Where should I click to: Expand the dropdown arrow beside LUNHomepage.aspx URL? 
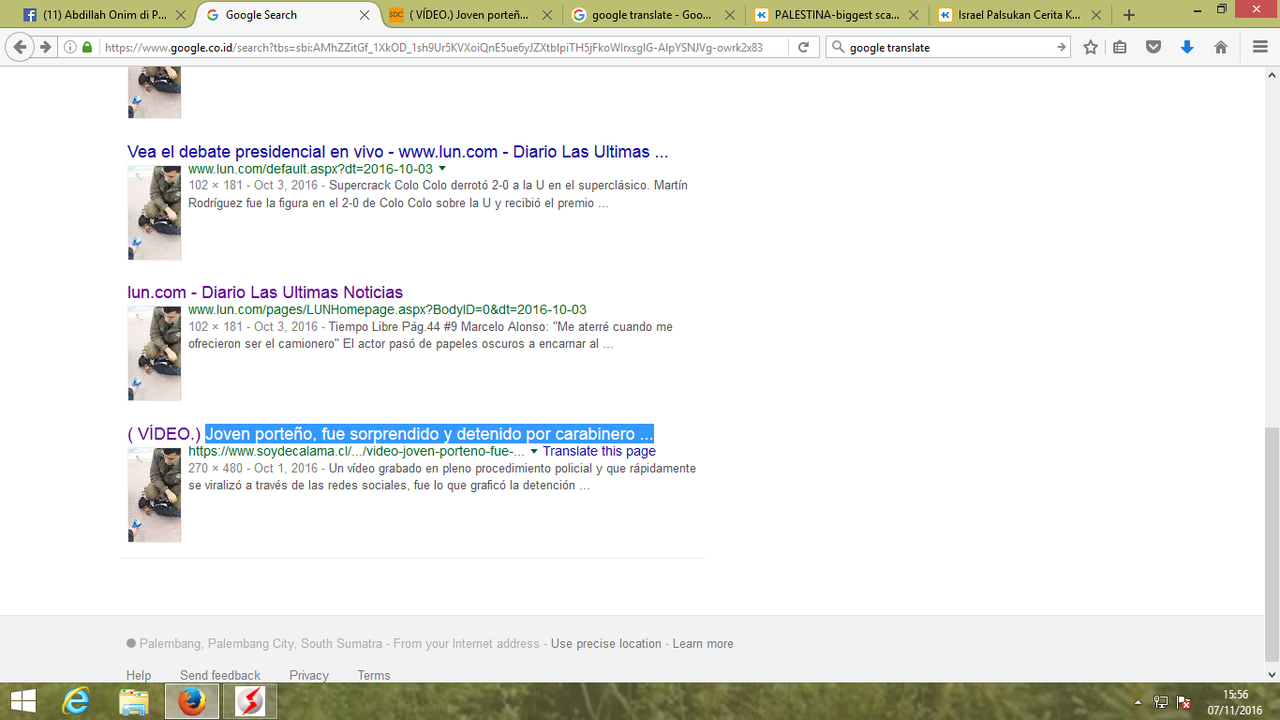pos(596,310)
